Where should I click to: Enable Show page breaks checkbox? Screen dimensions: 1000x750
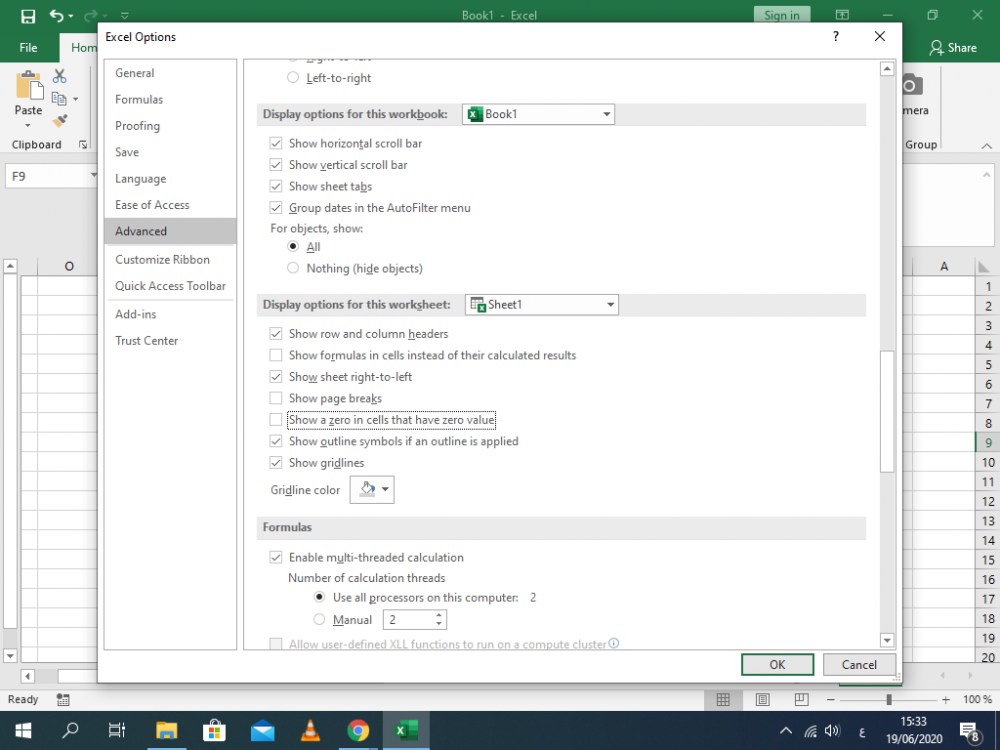tap(276, 399)
